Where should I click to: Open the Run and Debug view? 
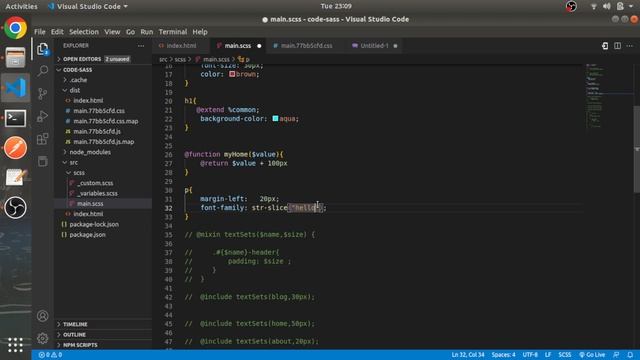pyautogui.click(x=42, y=116)
